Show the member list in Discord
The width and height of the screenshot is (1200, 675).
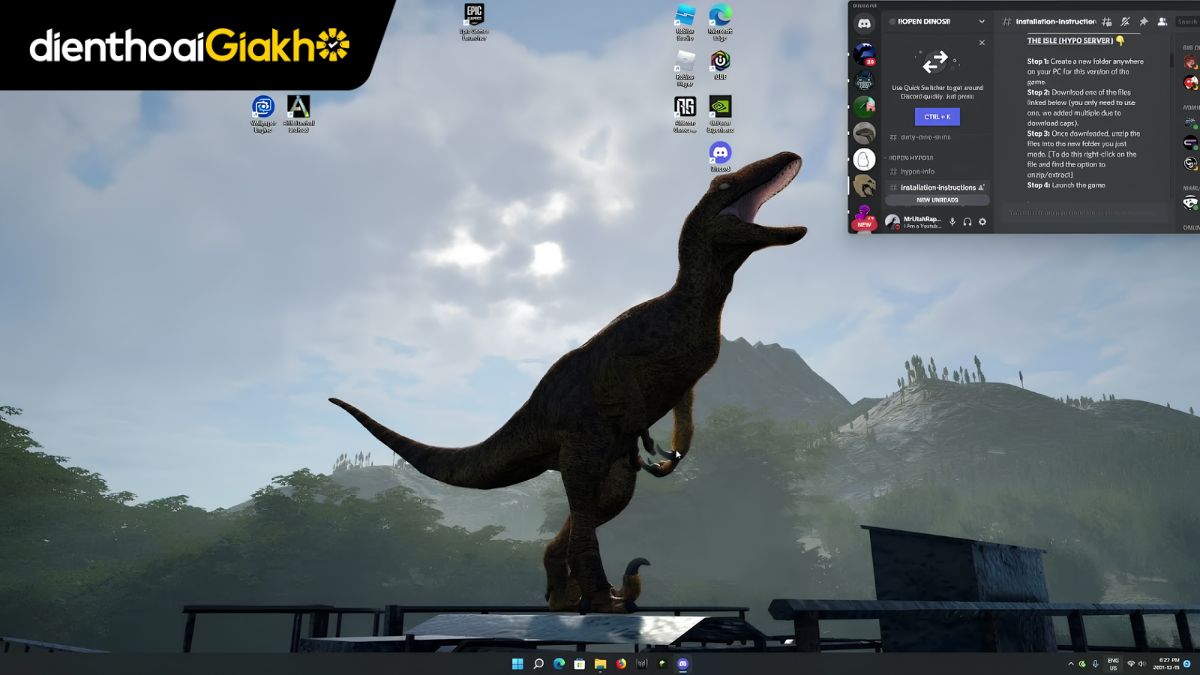[1162, 21]
